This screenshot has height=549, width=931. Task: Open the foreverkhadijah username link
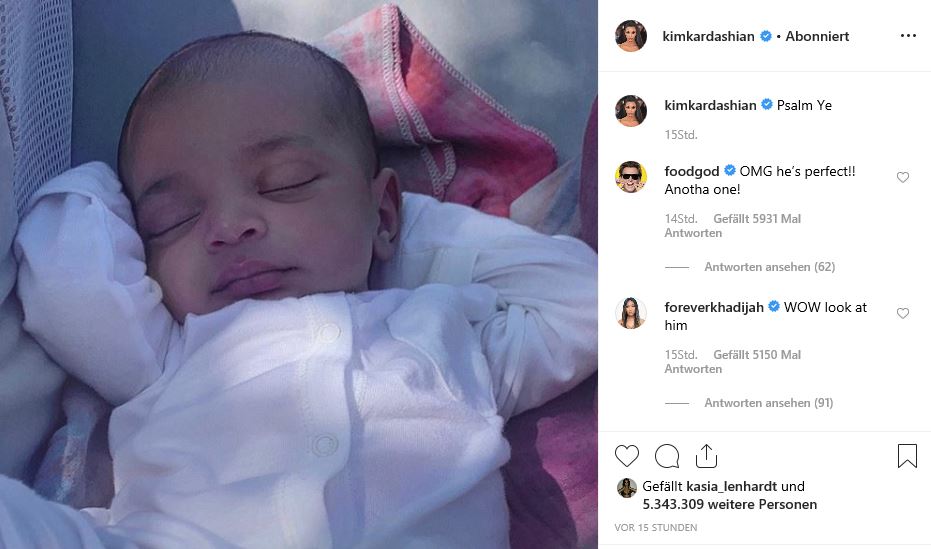point(714,307)
